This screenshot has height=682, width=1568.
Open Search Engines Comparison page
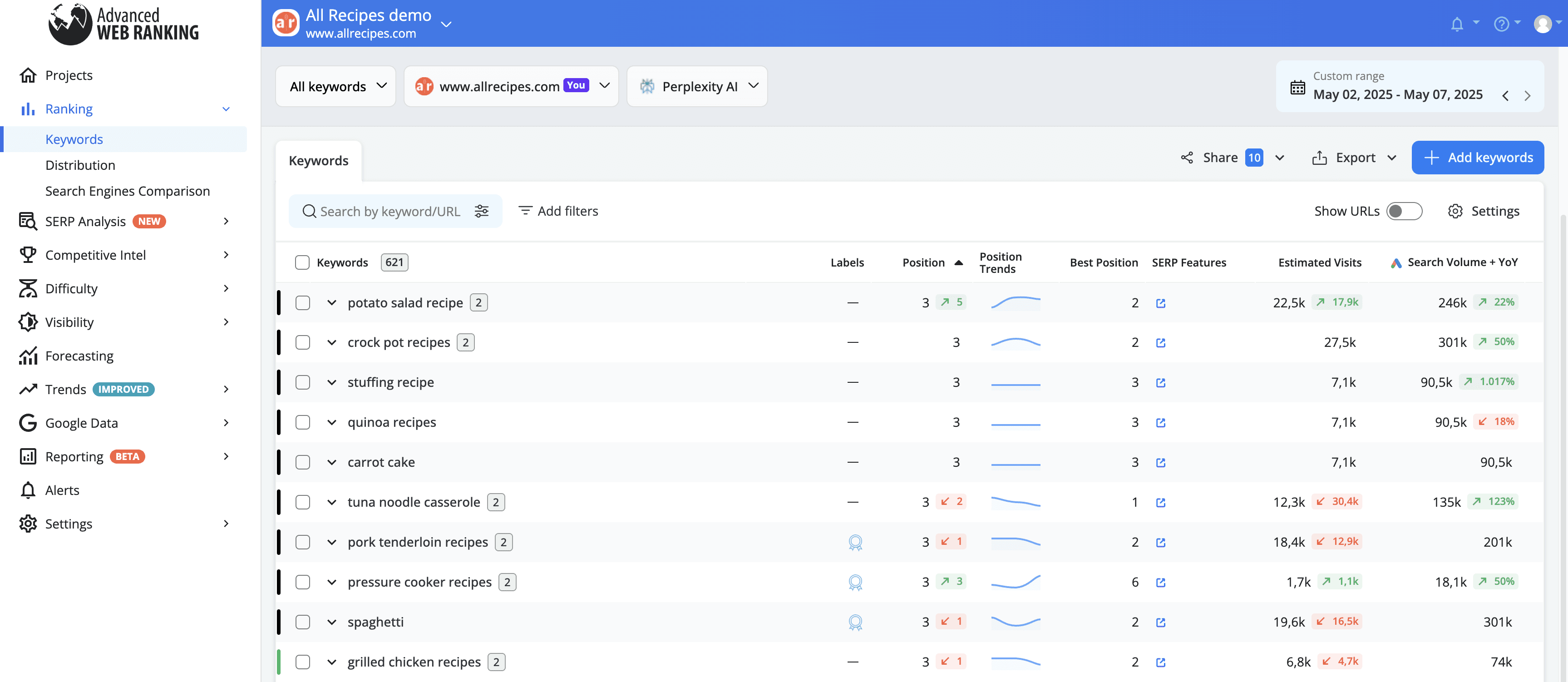tap(127, 191)
